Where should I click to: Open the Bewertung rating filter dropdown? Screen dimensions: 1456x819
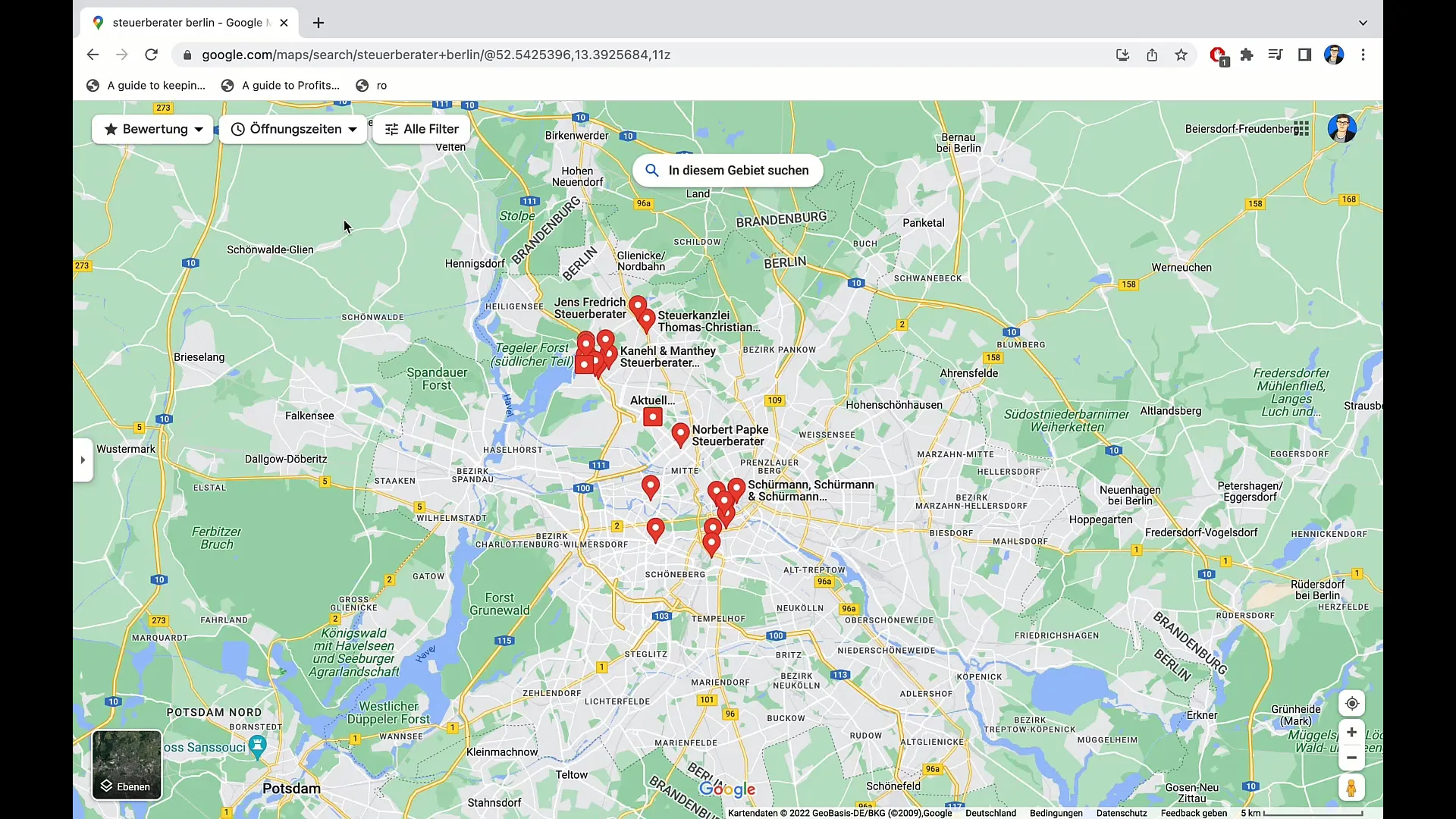click(152, 129)
